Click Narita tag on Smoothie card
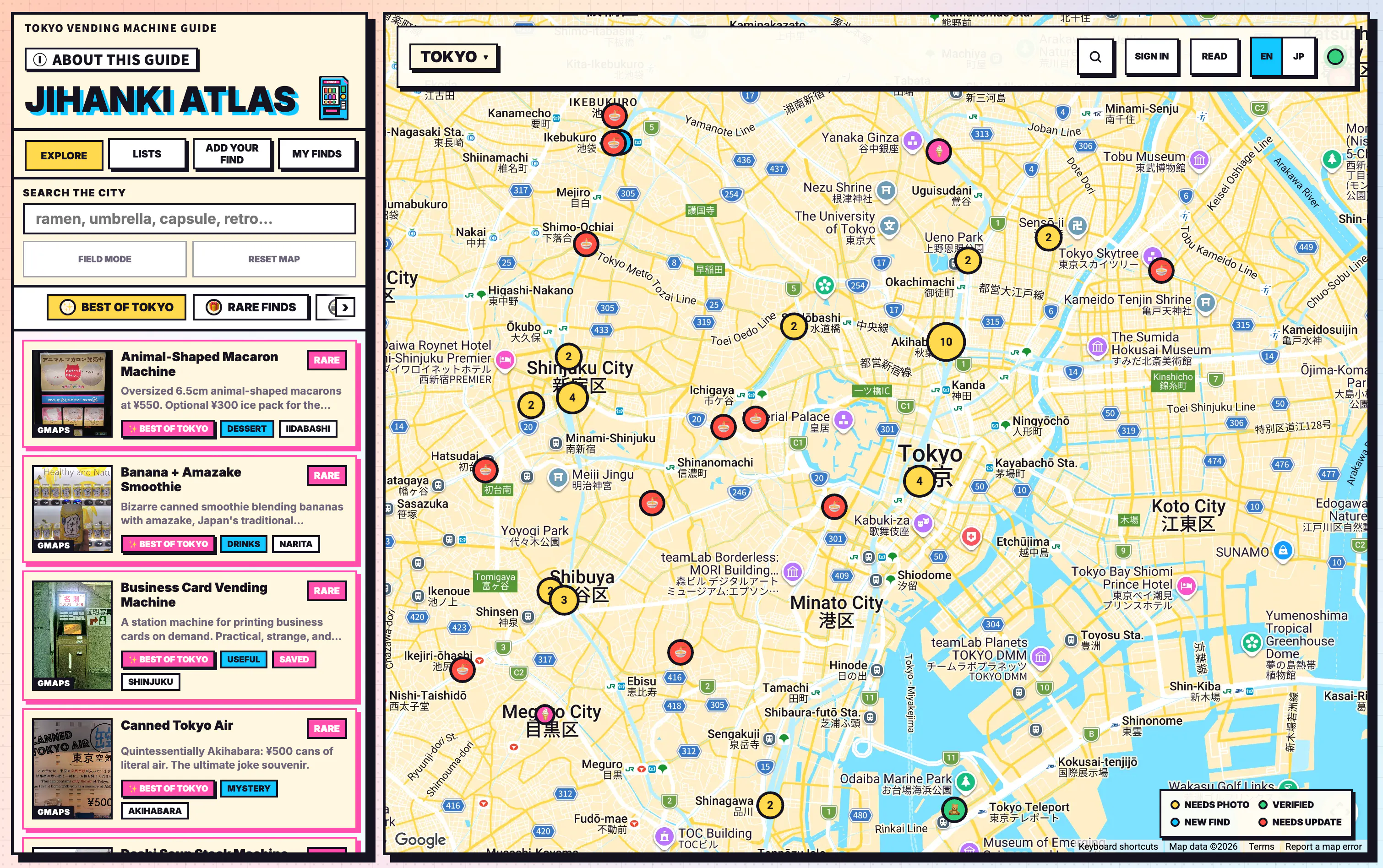The image size is (1383, 868). 296,544
